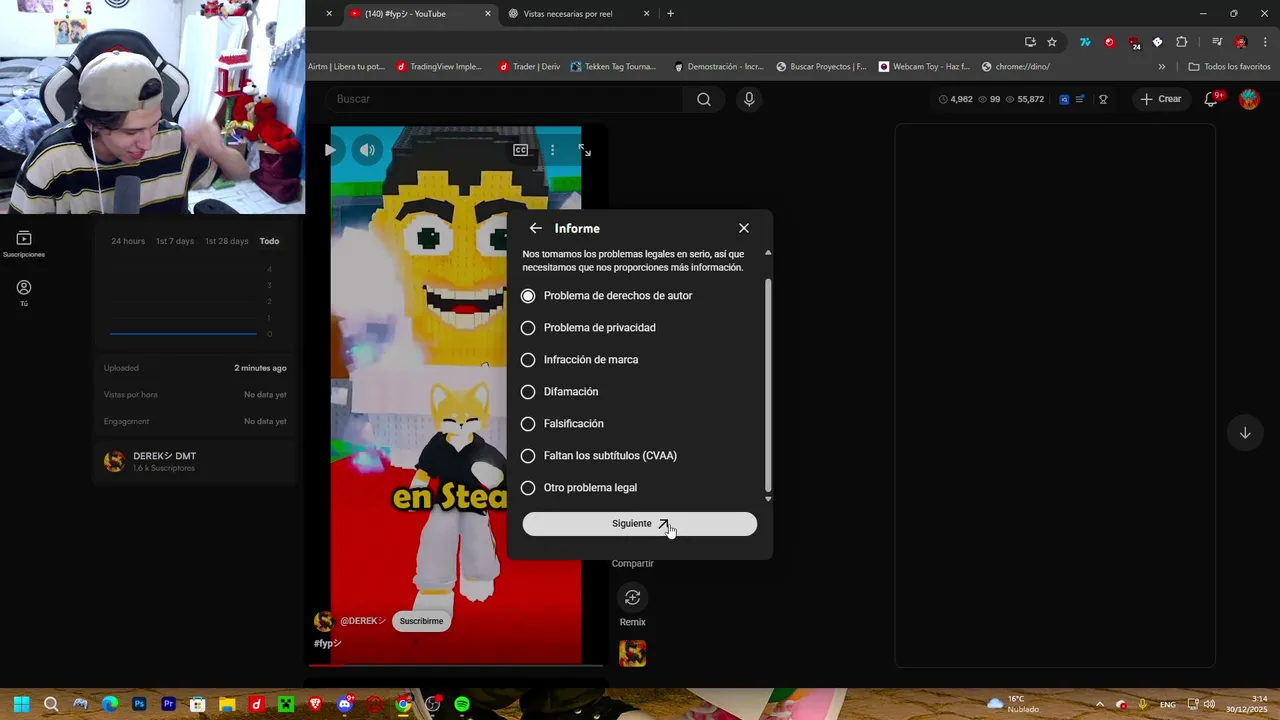Open the TradingView extension icon
The width and height of the screenshot is (1280, 720).
pos(1085,42)
